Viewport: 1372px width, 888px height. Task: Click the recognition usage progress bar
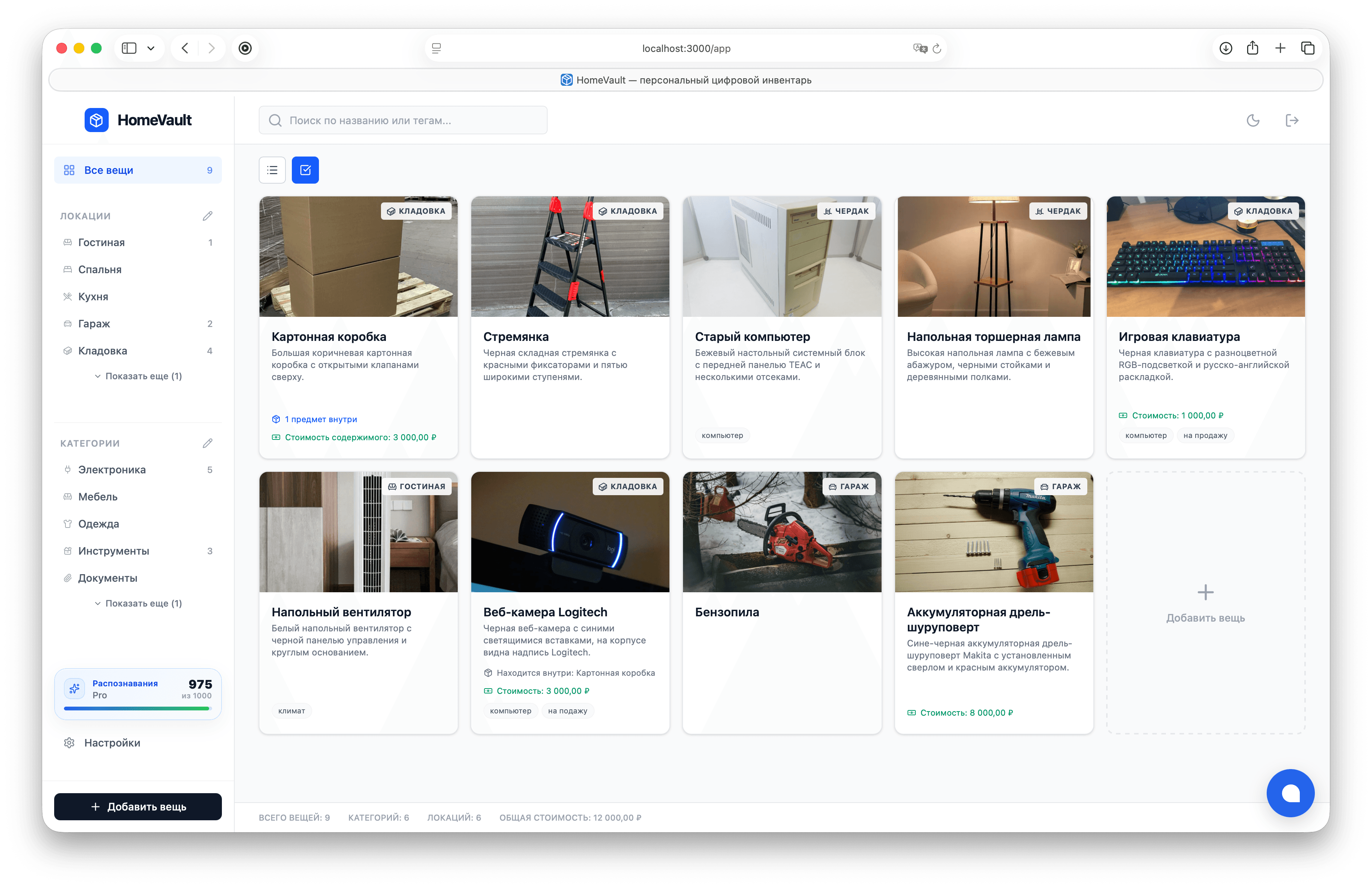138,709
